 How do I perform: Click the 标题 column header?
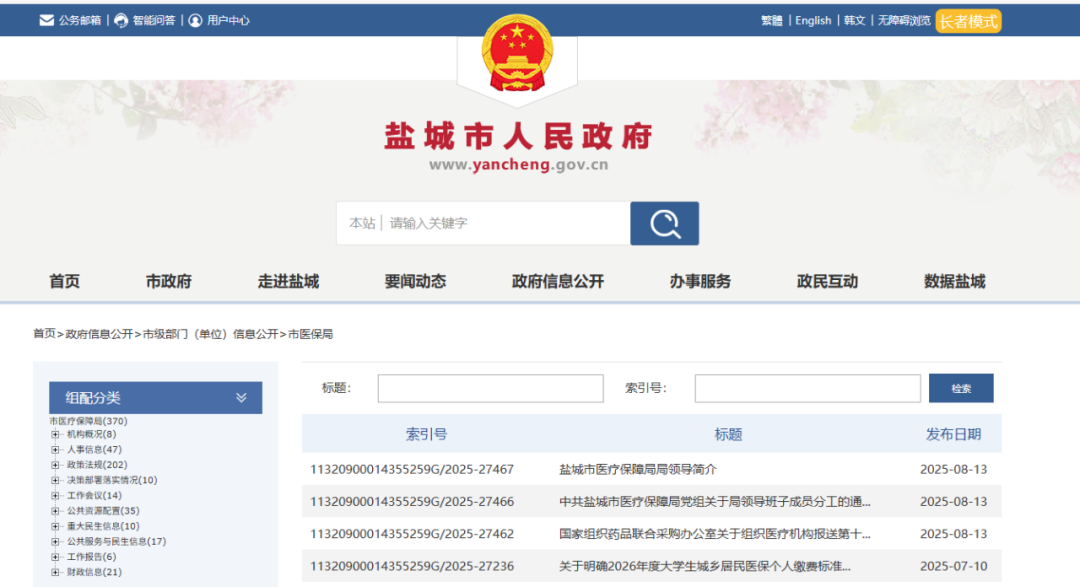[x=728, y=434]
